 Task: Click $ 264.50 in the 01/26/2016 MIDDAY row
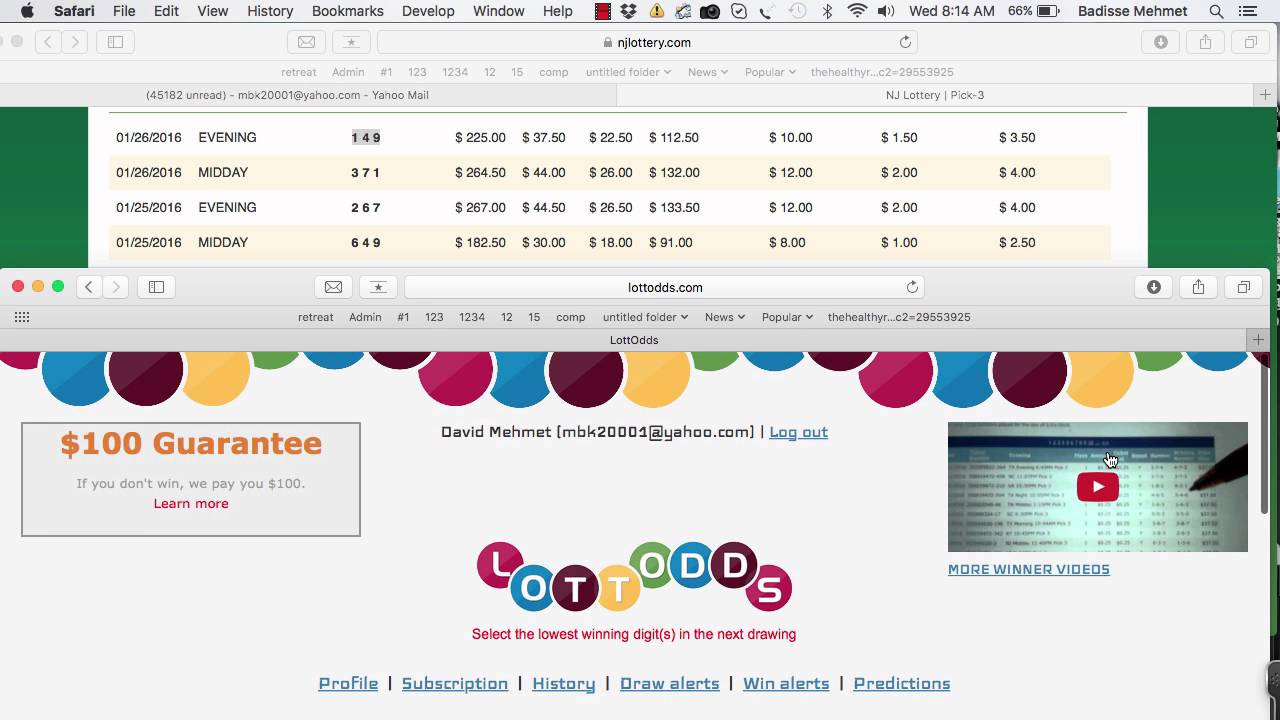pyautogui.click(x=480, y=173)
